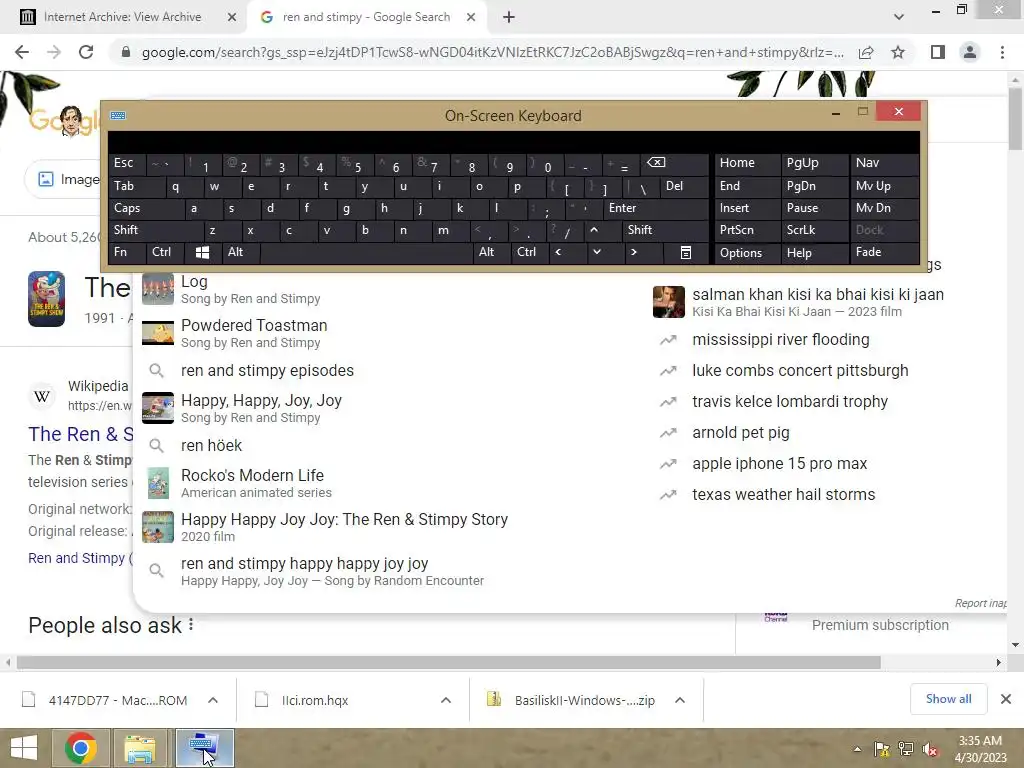
Task: Choose apple iphone 15 pro max trending search
Action: [779, 464]
